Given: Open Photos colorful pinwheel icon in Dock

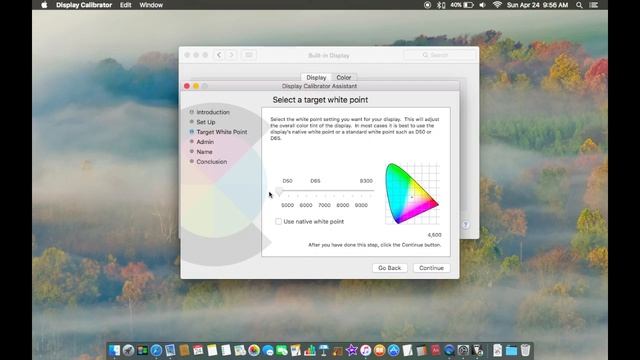Looking at the screenshot, I should click(x=254, y=350).
